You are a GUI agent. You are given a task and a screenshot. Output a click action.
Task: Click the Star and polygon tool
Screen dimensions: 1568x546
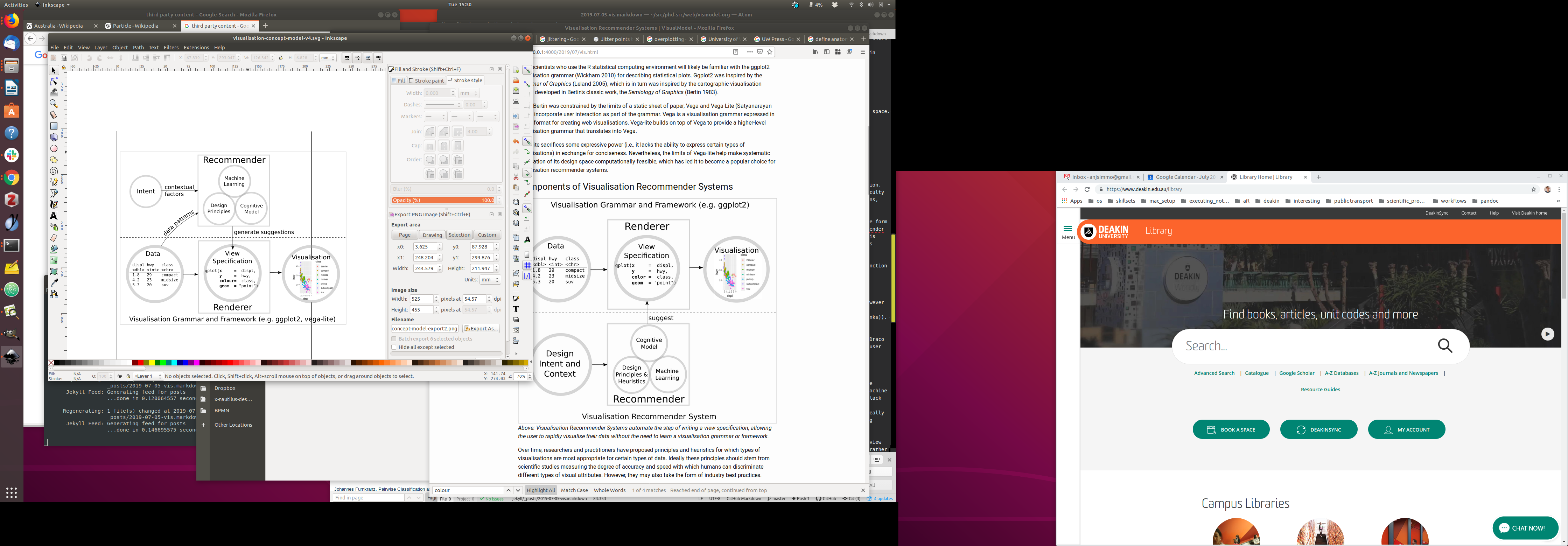[x=54, y=160]
